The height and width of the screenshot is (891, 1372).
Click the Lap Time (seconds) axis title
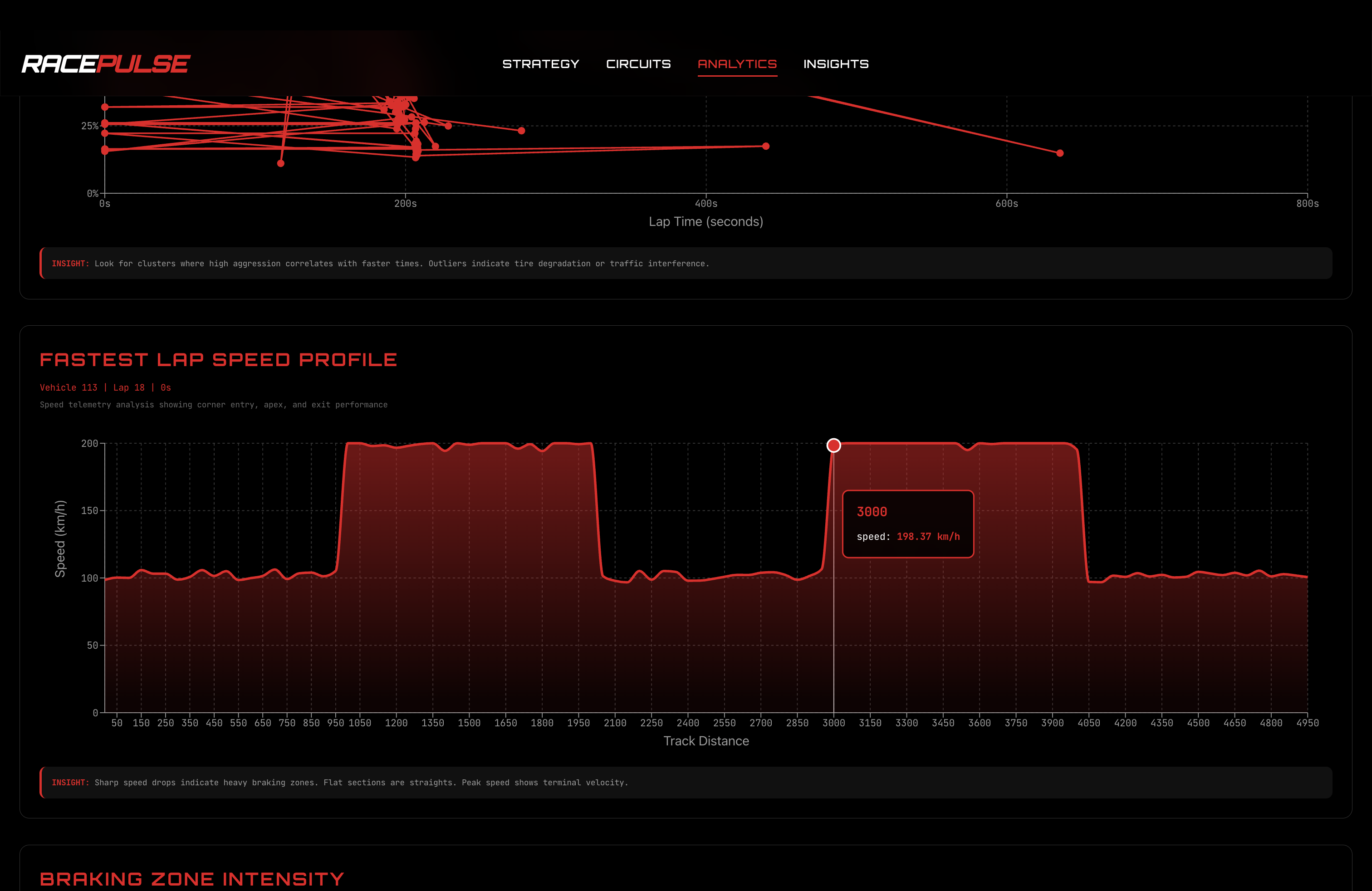coord(706,222)
